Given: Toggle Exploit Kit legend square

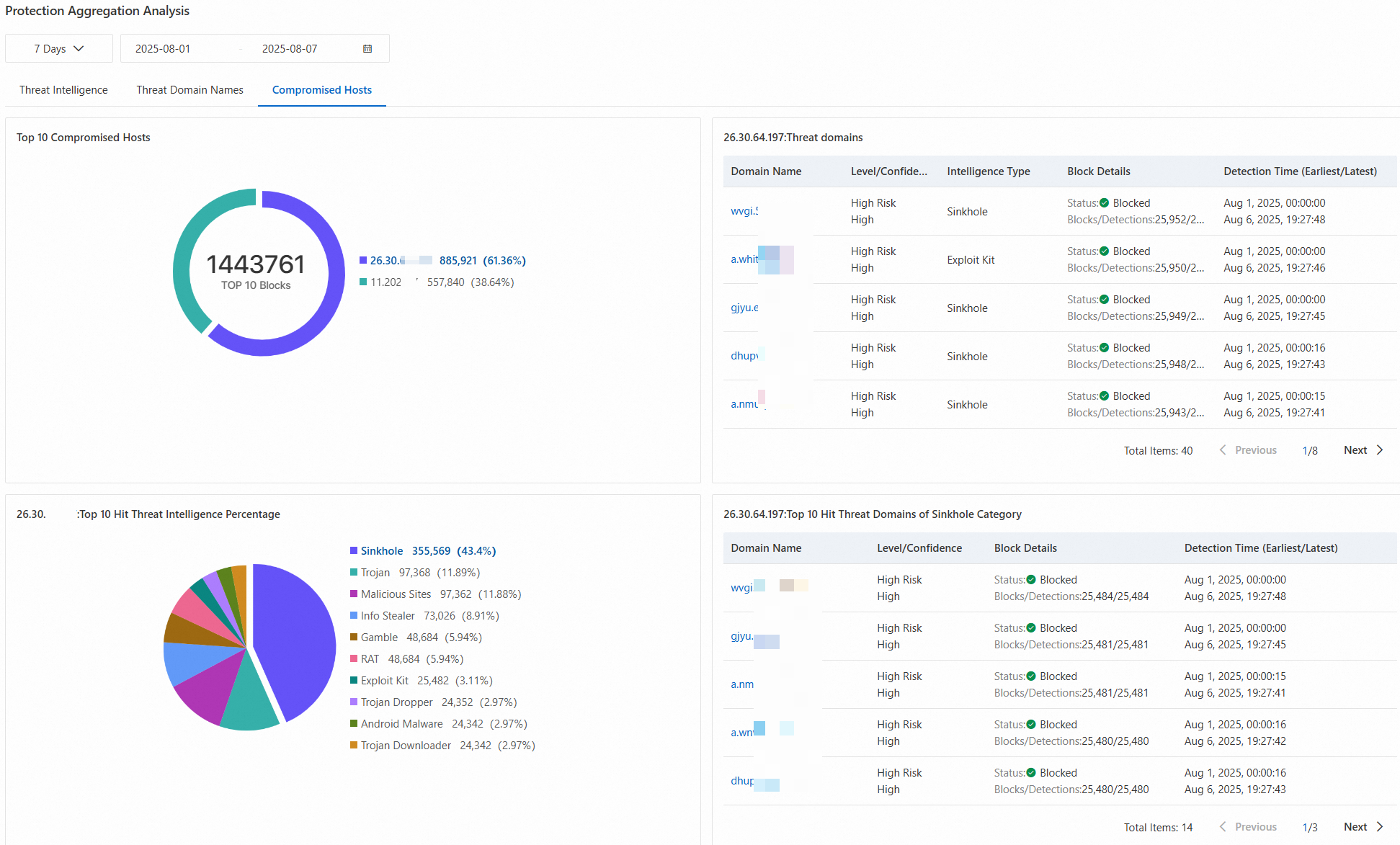Looking at the screenshot, I should tap(354, 681).
